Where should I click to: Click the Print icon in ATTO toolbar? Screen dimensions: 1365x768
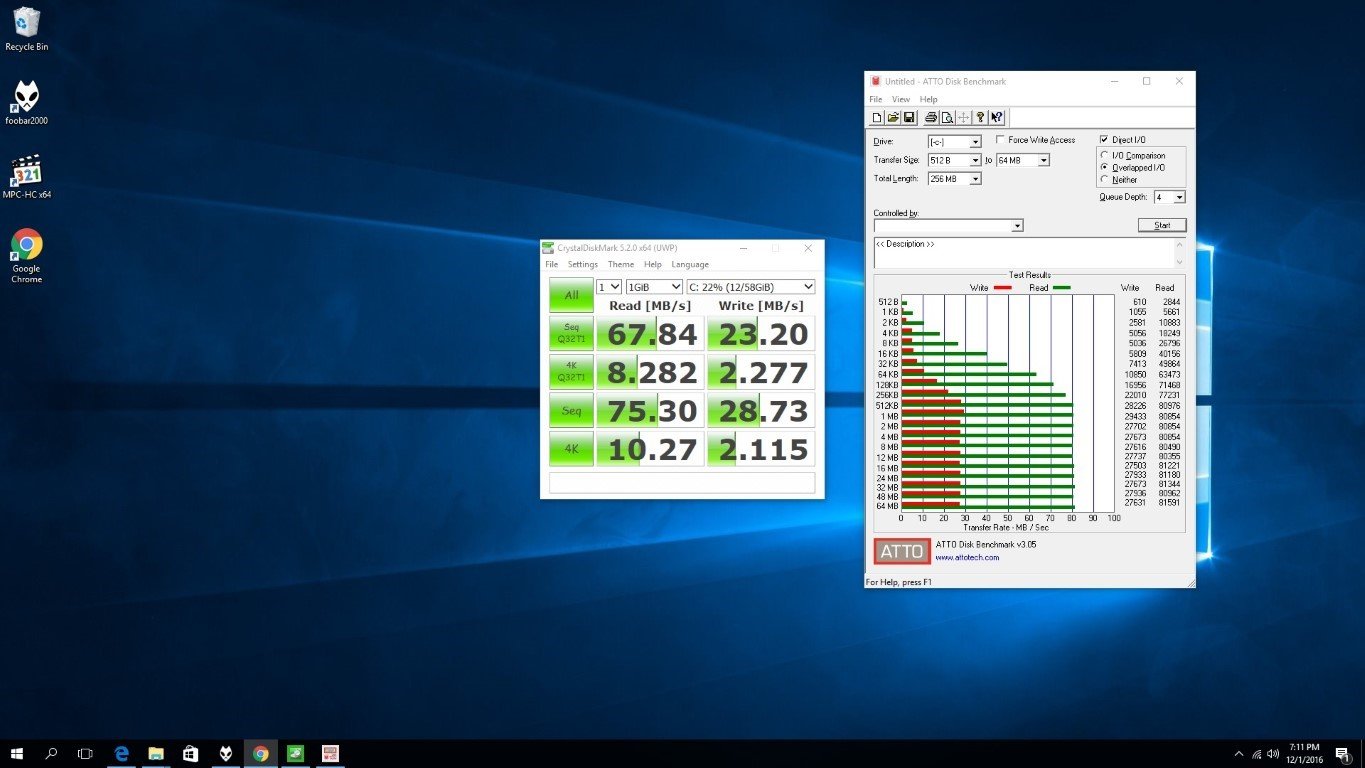[x=930, y=117]
